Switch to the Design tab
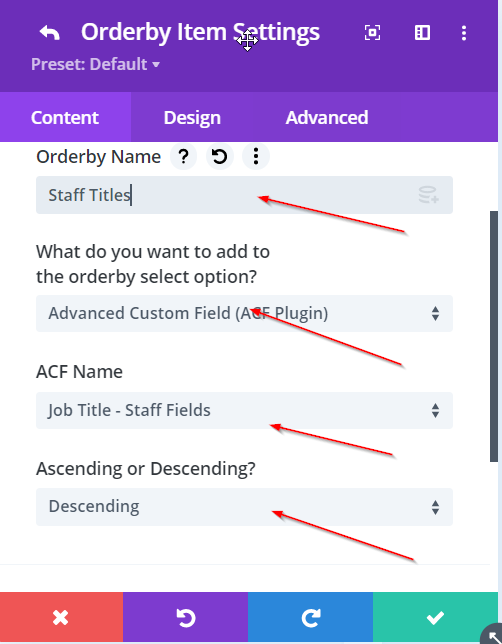Viewport: 502px width, 644px height. click(x=192, y=117)
